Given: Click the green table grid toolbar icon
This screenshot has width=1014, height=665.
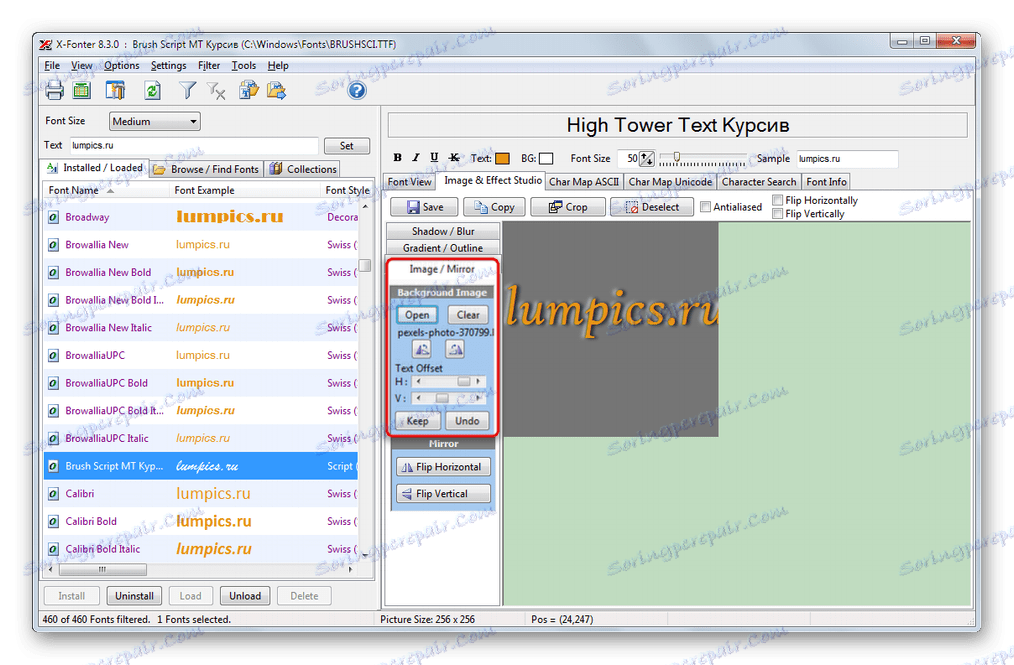Looking at the screenshot, I should click(82, 91).
